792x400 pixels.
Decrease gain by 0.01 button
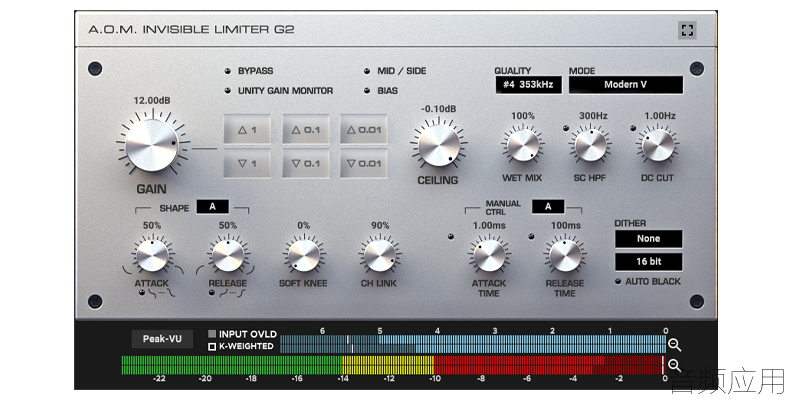tap(364, 164)
